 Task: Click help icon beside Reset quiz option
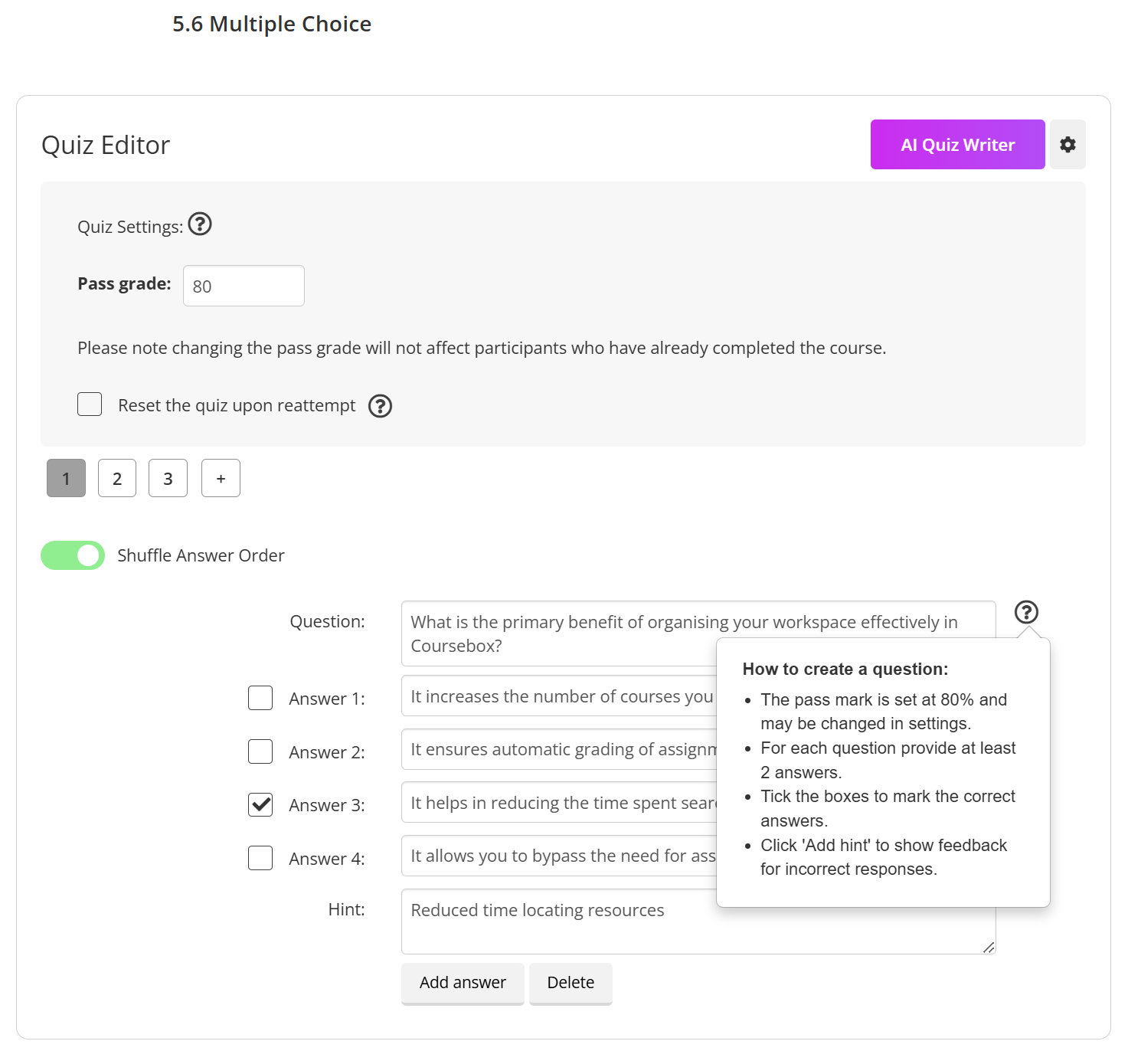pos(380,406)
